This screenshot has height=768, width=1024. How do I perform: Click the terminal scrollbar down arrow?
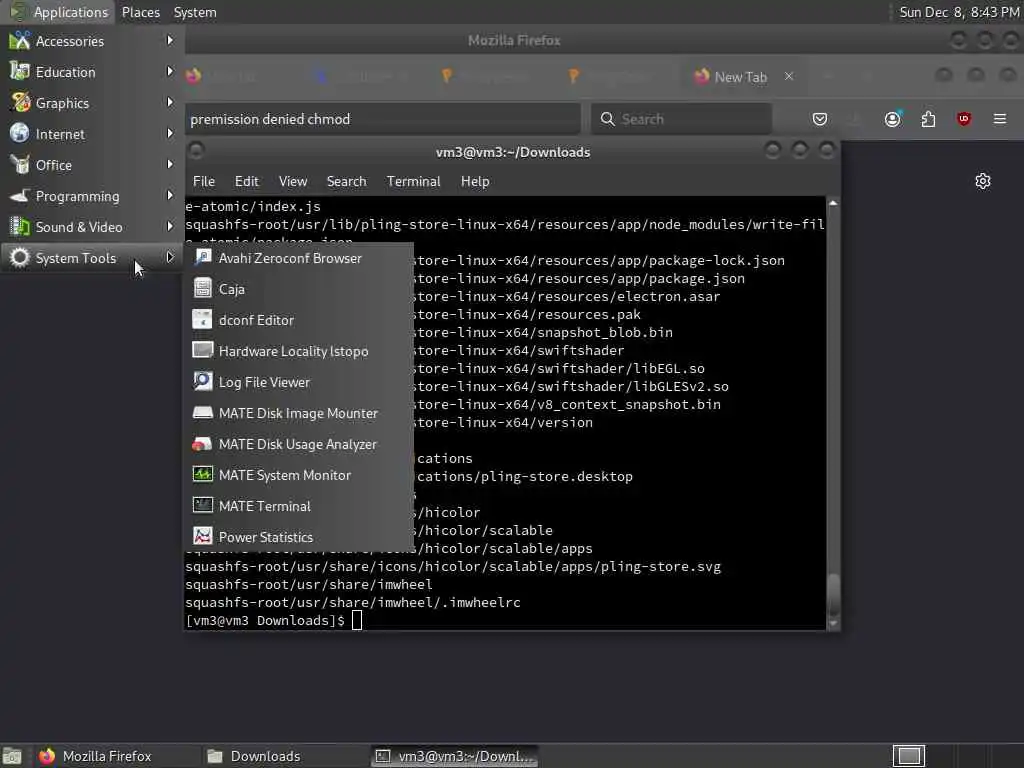[833, 624]
